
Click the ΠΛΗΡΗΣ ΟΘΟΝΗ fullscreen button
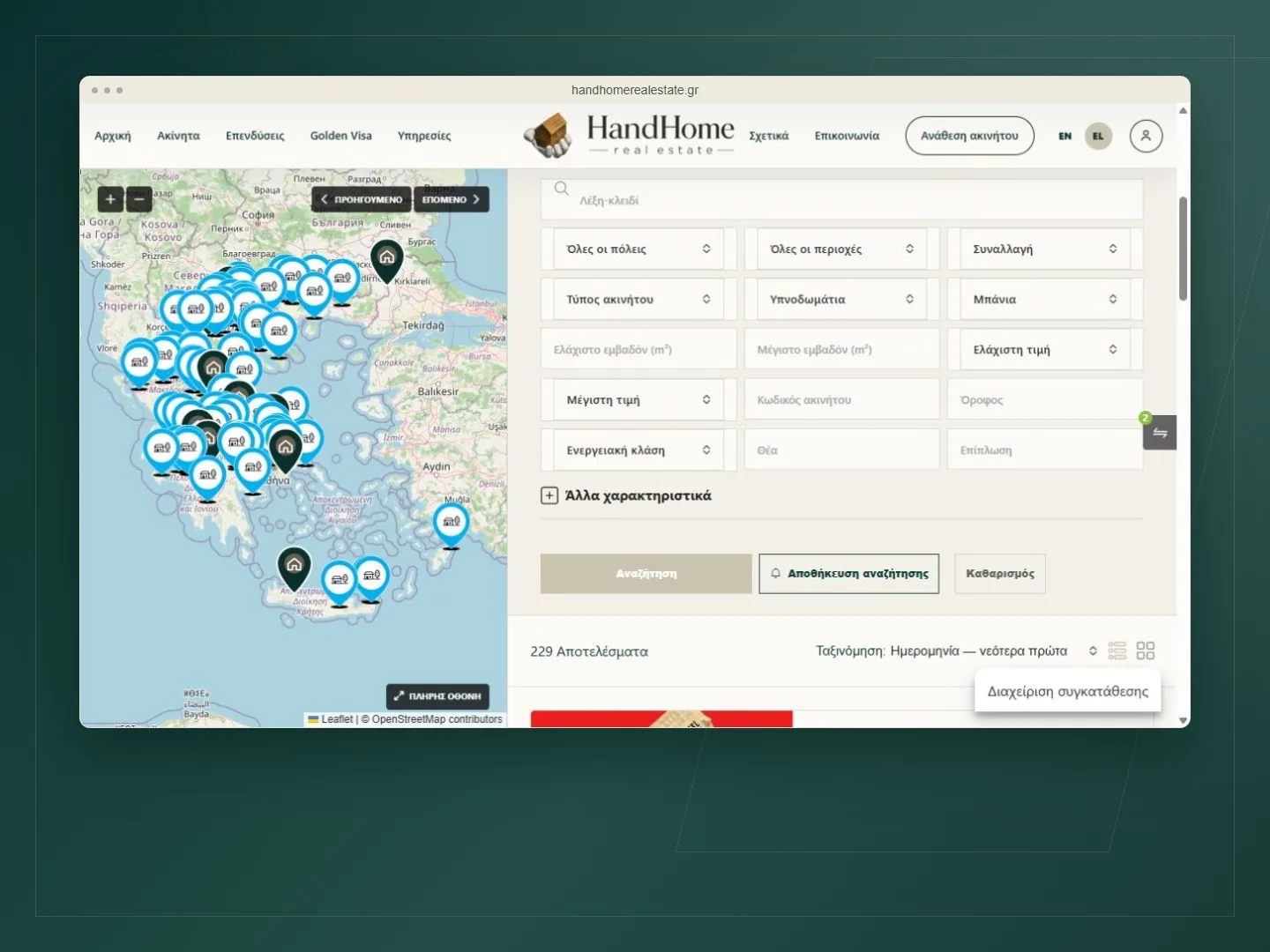coord(437,696)
